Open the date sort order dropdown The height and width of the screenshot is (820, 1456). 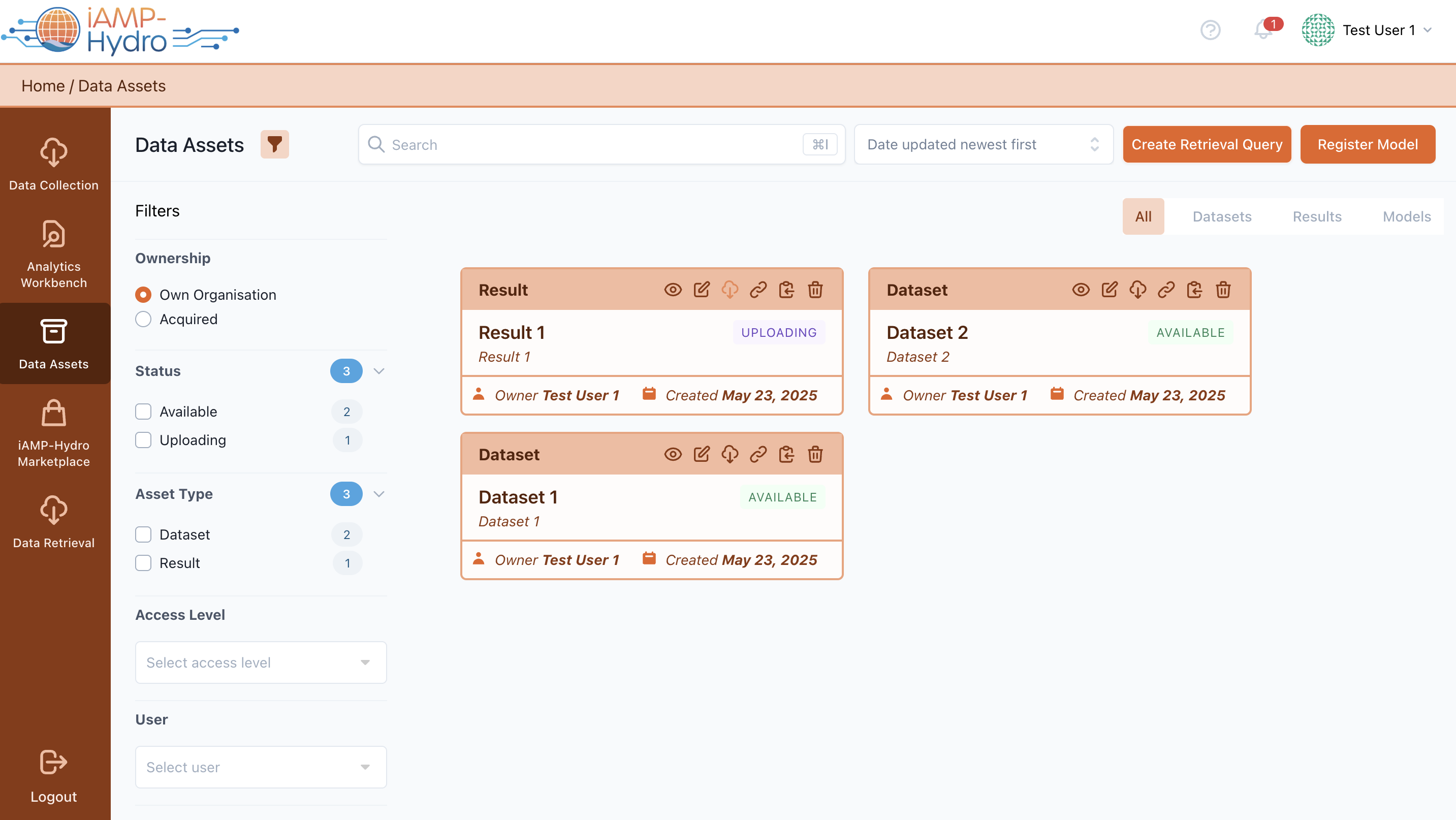[983, 145]
